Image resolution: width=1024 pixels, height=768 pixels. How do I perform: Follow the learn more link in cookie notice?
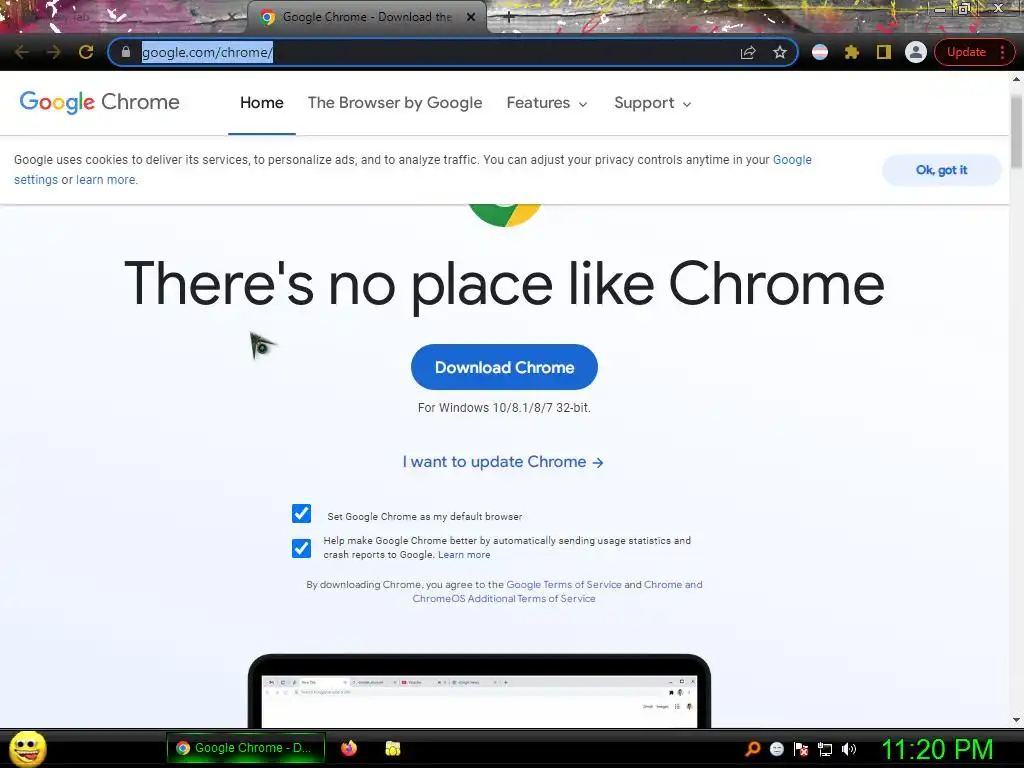click(106, 180)
